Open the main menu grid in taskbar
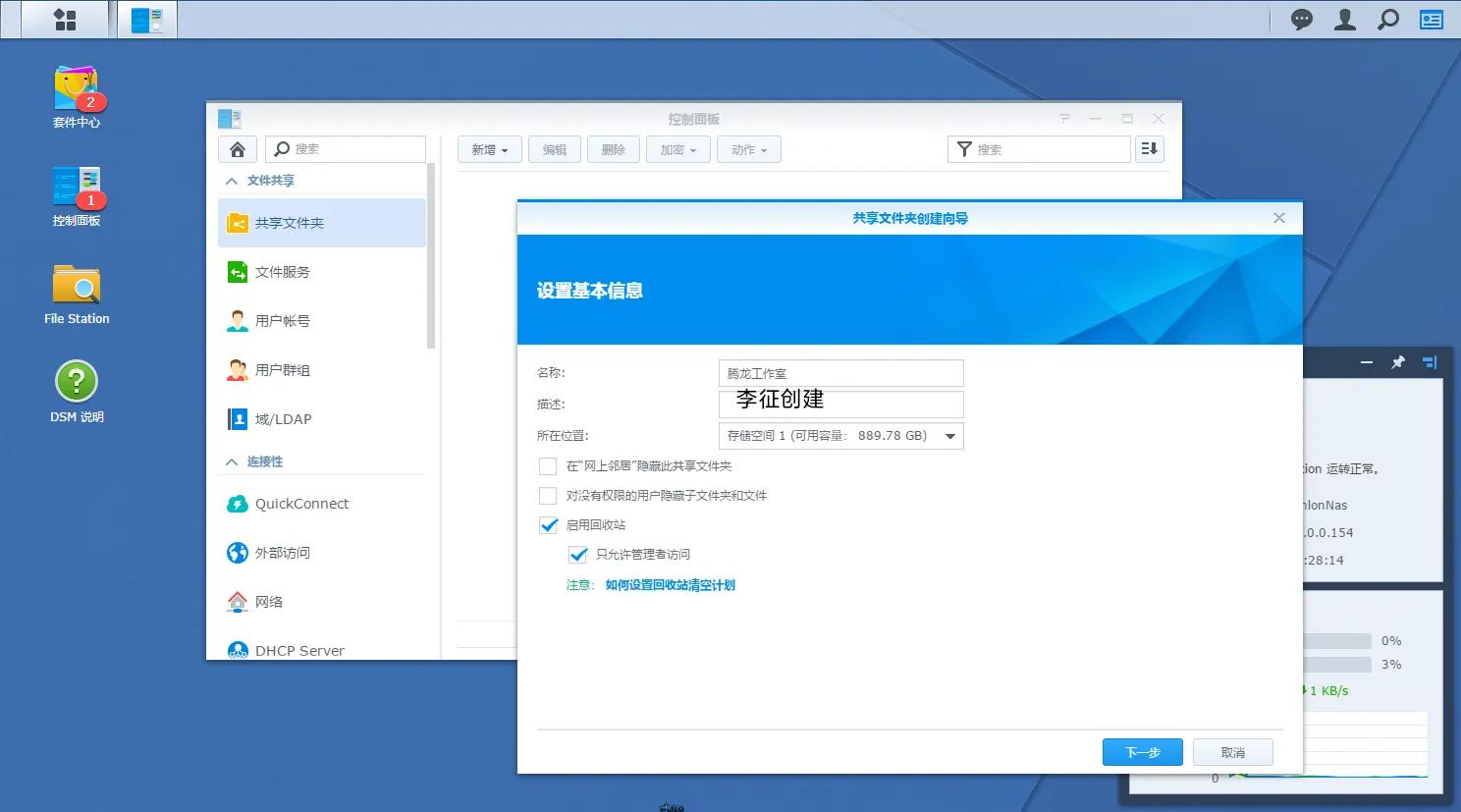1461x812 pixels. [x=63, y=19]
